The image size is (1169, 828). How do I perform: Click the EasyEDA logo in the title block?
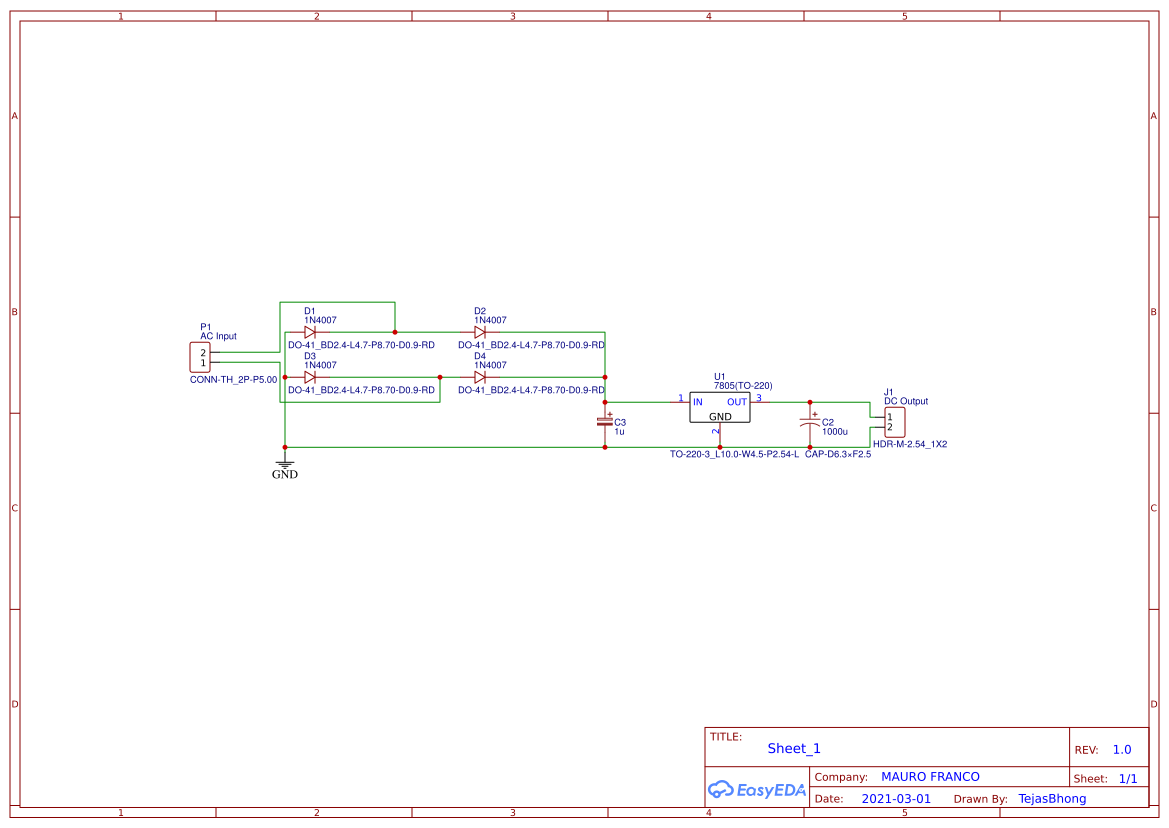pyautogui.click(x=756, y=789)
